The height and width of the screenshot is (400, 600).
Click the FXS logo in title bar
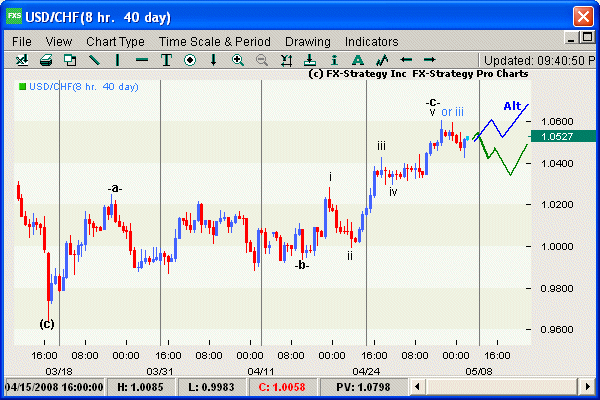(14, 16)
